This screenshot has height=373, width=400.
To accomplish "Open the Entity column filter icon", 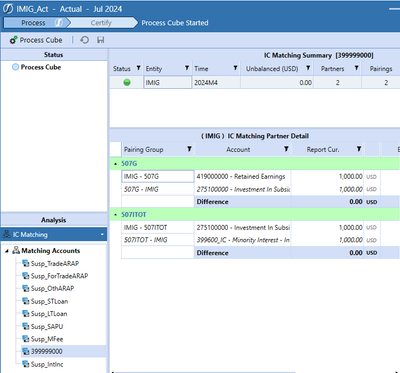I will click(187, 68).
